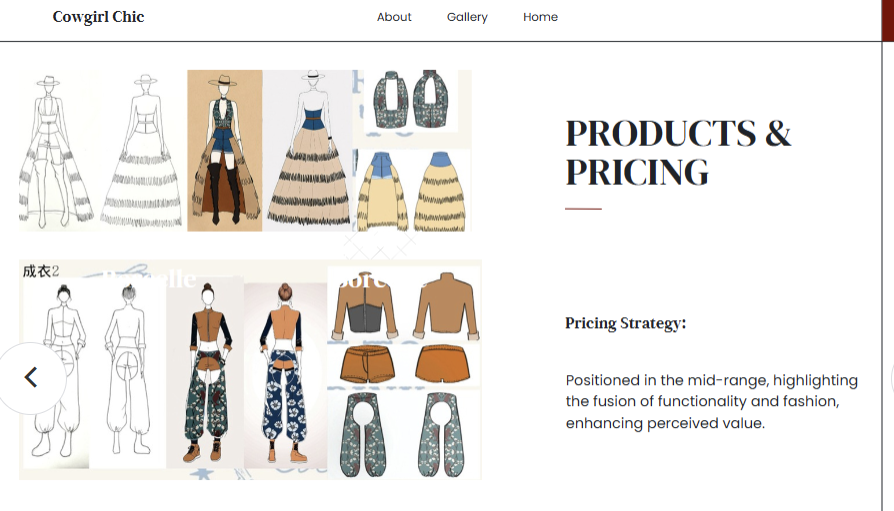Click the orange shorts front flat drawing
Screen dimensions: 894x511
click(x=363, y=366)
